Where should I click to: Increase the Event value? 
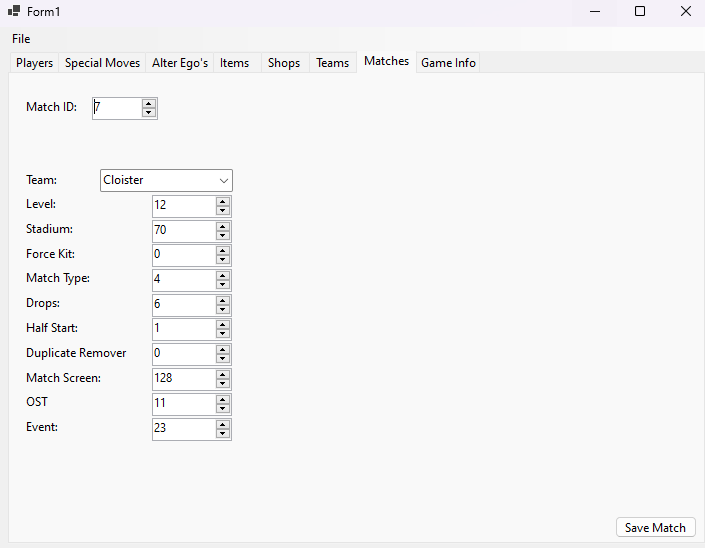point(223,424)
